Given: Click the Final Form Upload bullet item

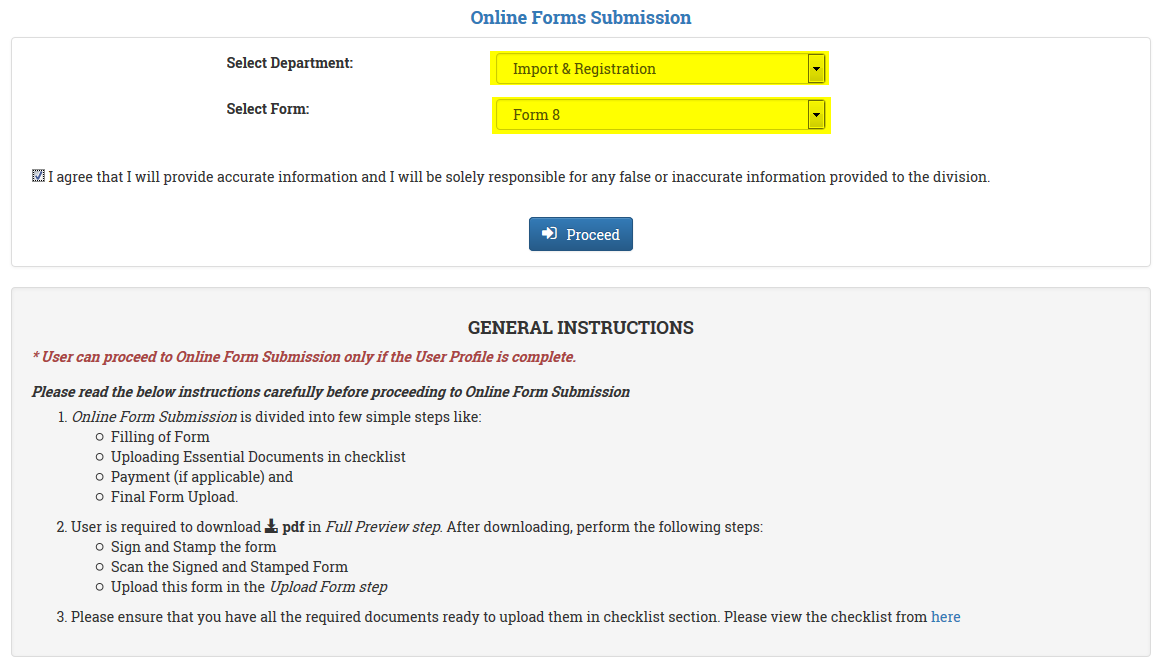Looking at the screenshot, I should pyautogui.click(x=174, y=497).
